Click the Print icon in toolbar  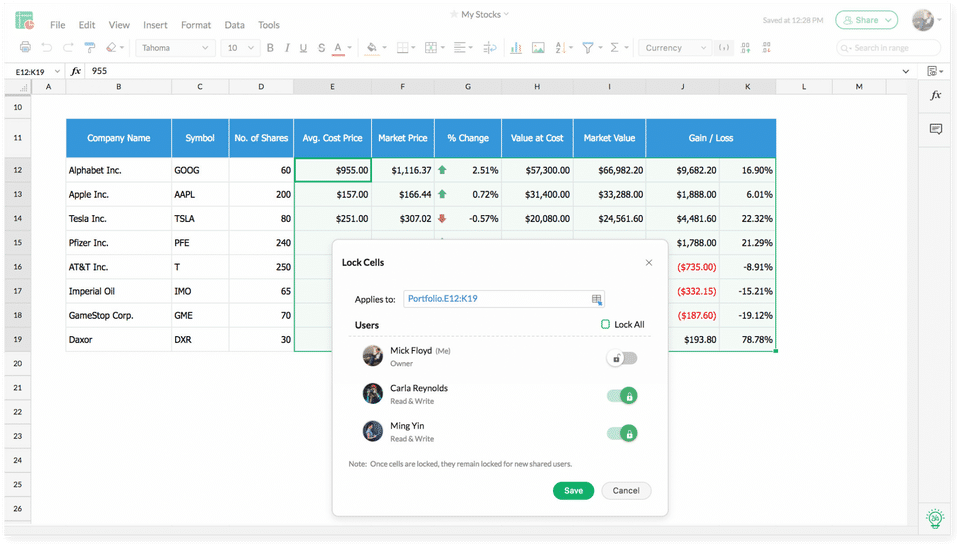point(25,47)
